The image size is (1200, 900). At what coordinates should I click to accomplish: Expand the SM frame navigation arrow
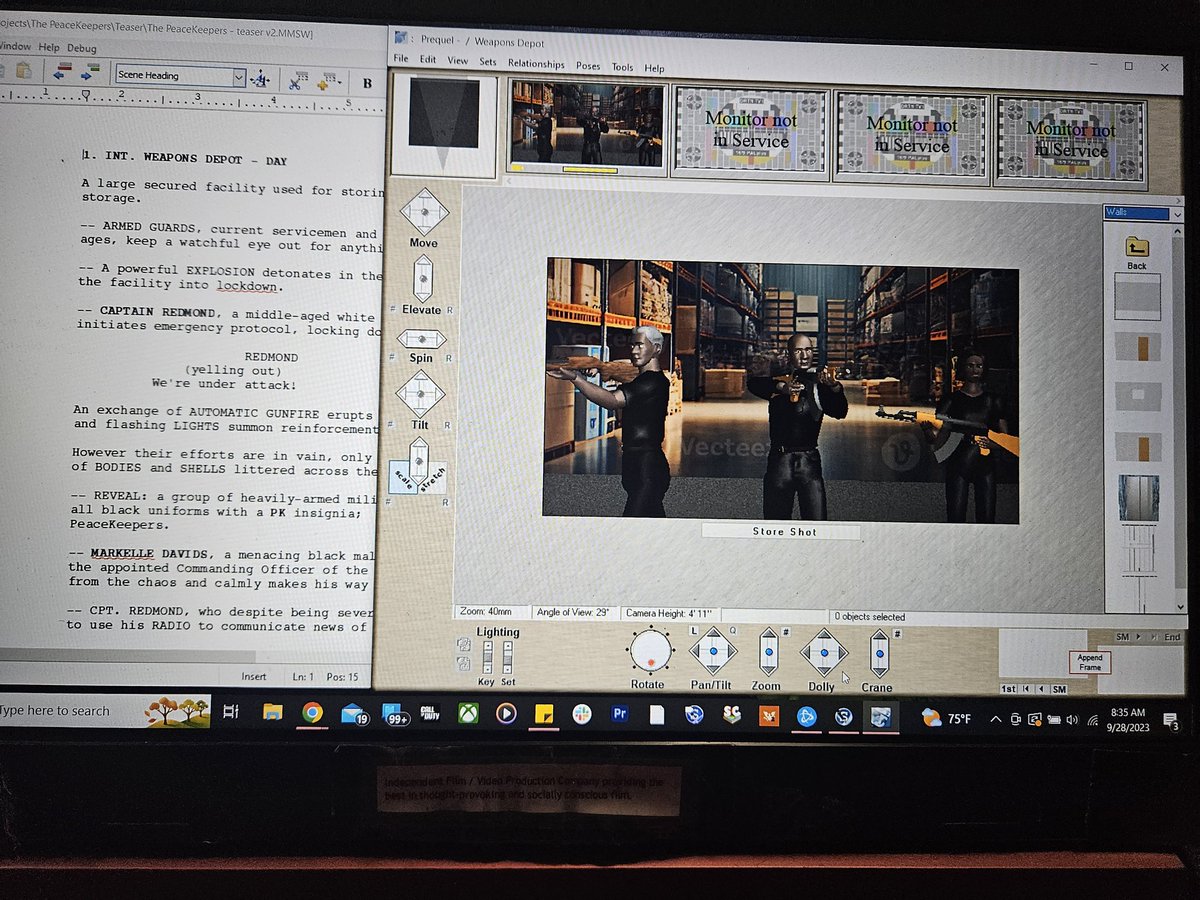pos(1139,637)
